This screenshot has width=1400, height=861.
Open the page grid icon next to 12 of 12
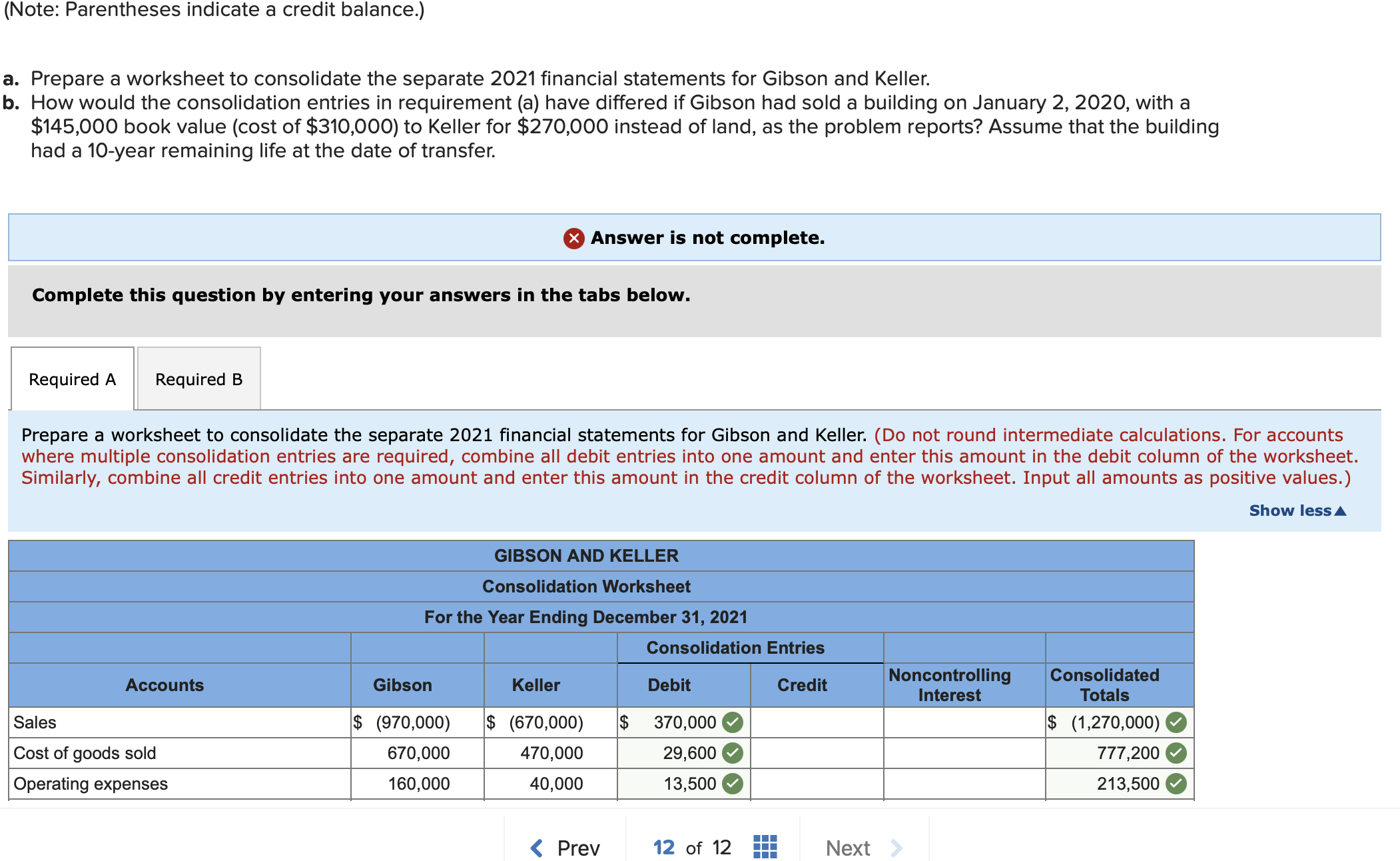[765, 847]
